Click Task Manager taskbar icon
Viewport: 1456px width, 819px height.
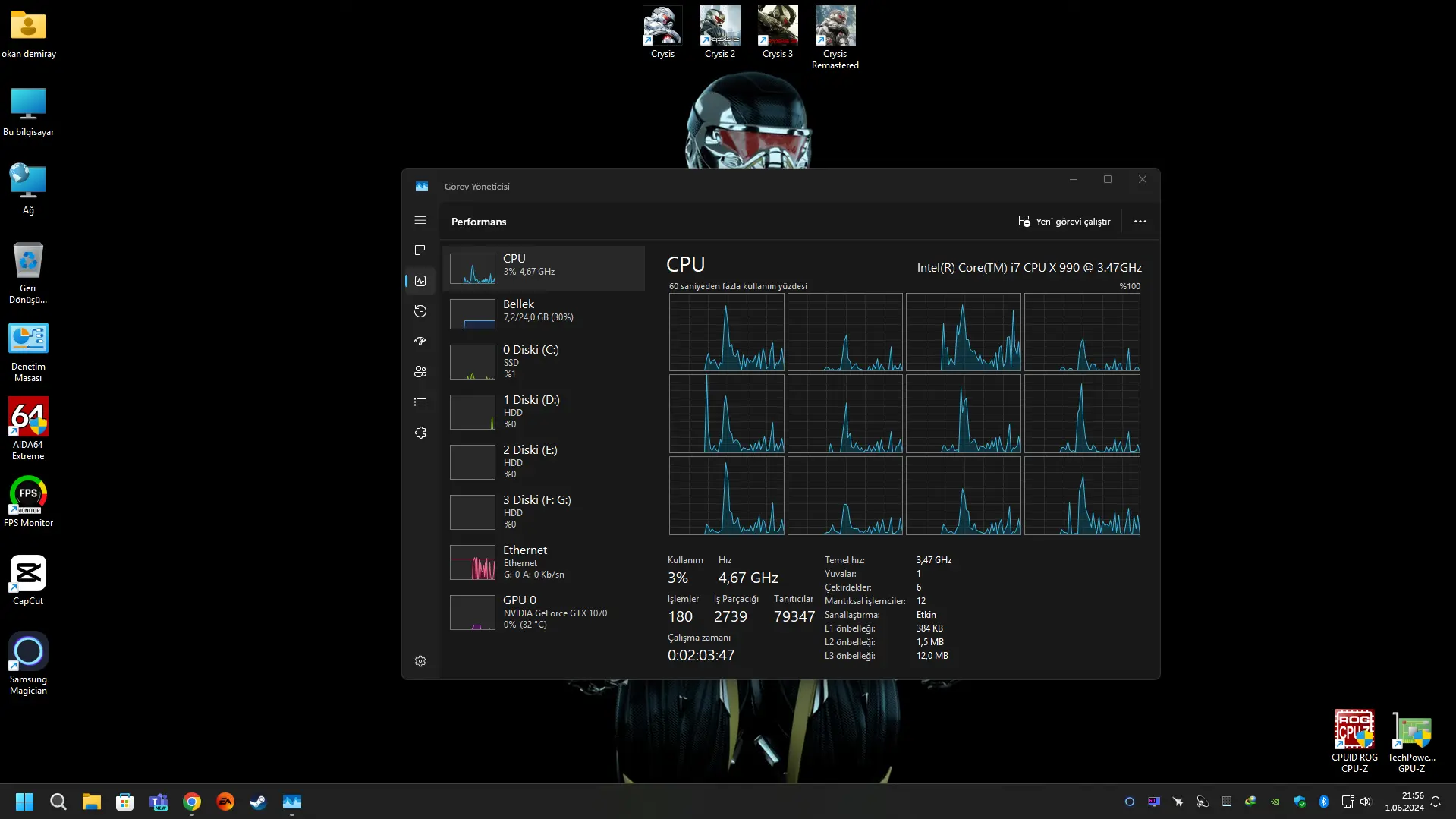pos(292,802)
